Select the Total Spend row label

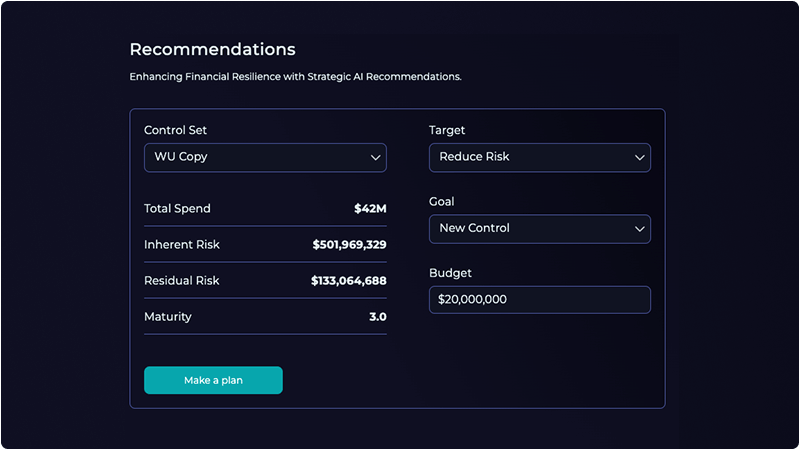(x=177, y=209)
